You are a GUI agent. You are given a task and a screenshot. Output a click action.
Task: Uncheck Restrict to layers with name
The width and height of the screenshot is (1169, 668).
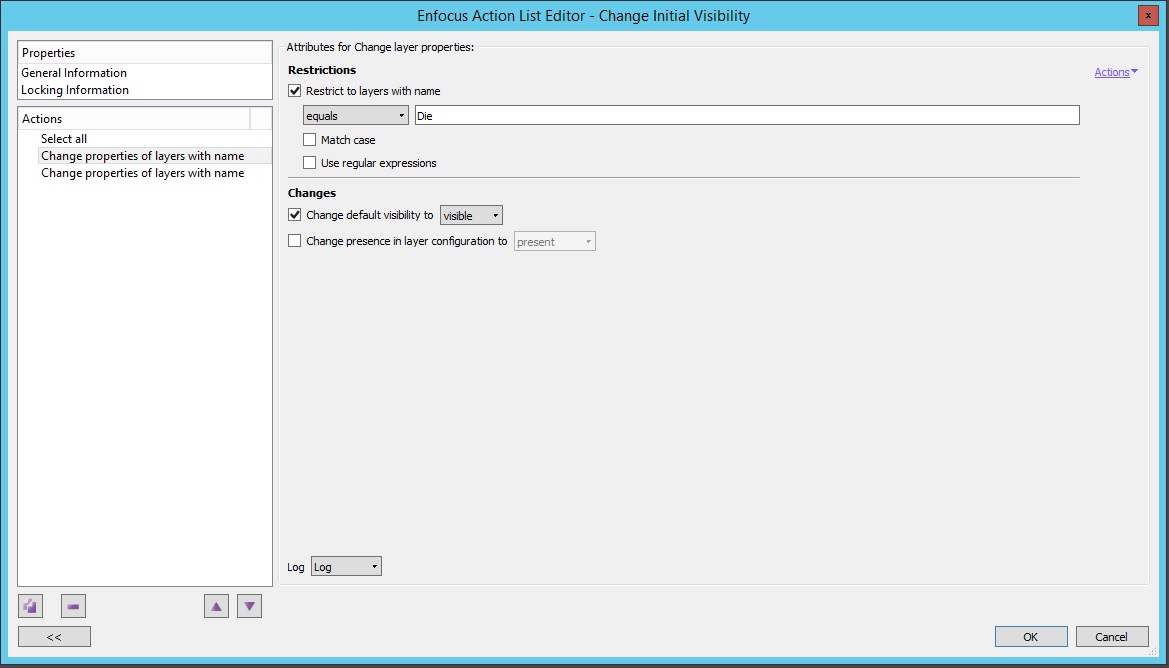[294, 91]
